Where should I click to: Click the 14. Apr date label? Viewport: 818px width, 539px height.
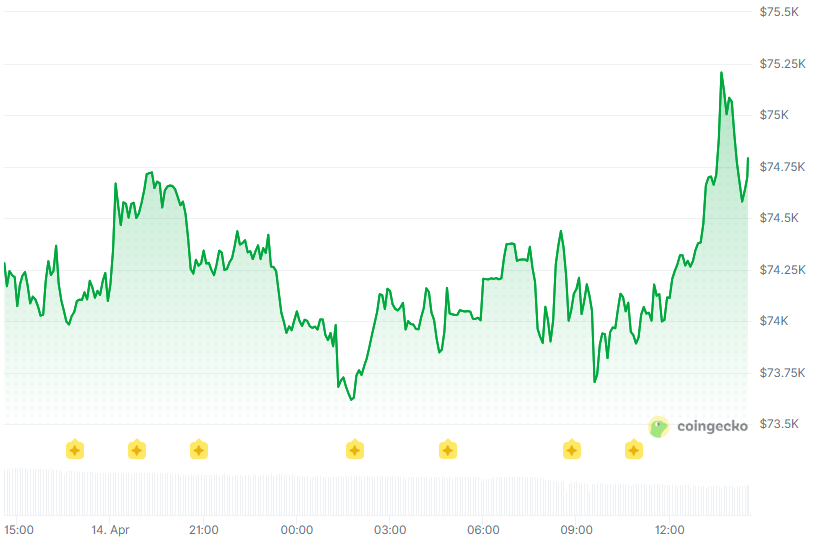point(111,529)
